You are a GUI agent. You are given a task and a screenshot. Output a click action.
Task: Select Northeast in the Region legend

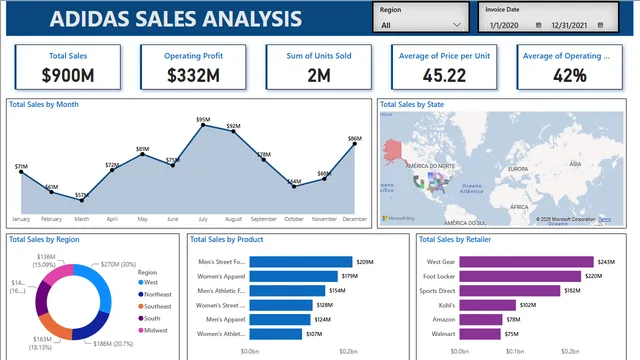pos(155,294)
